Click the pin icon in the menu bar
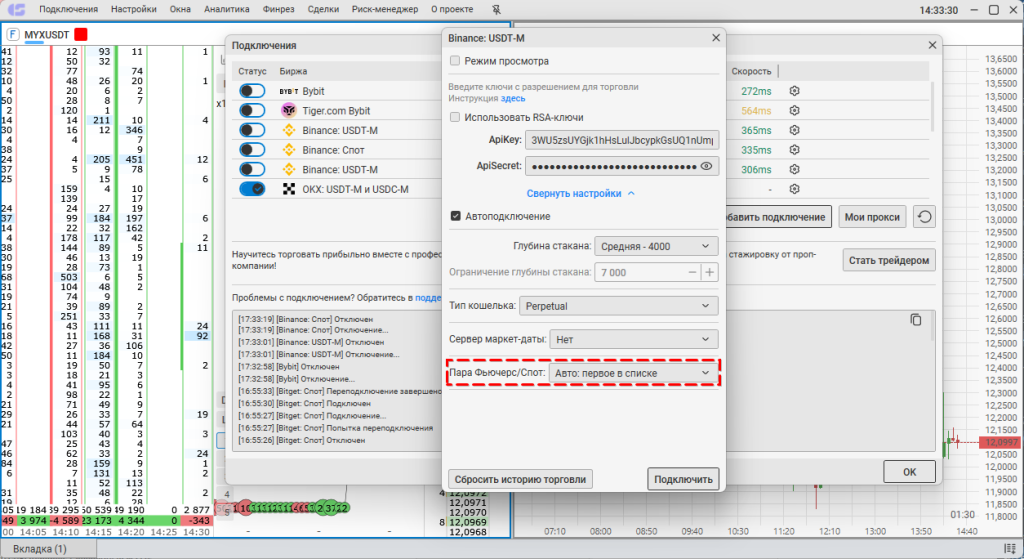Screen dimensions: 1024x559 click(496, 9)
